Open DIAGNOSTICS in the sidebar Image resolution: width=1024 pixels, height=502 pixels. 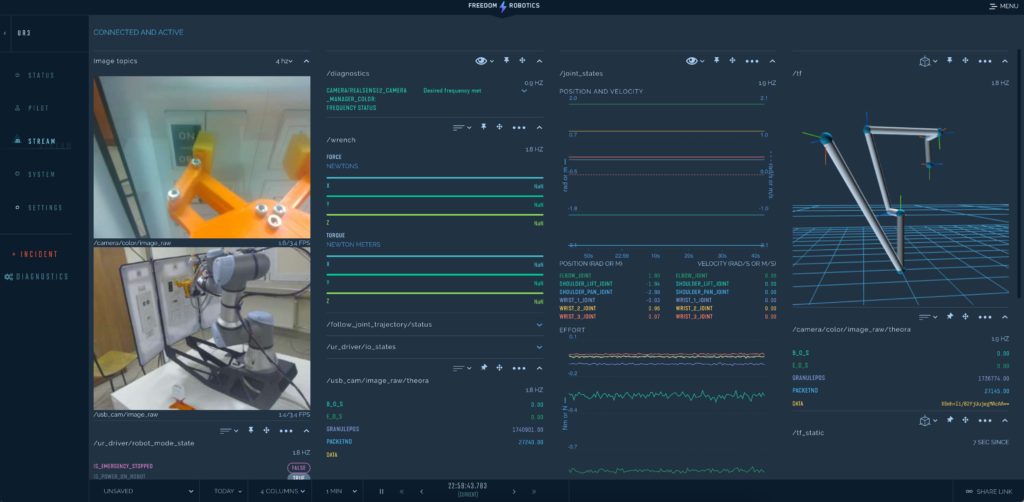pos(37,277)
